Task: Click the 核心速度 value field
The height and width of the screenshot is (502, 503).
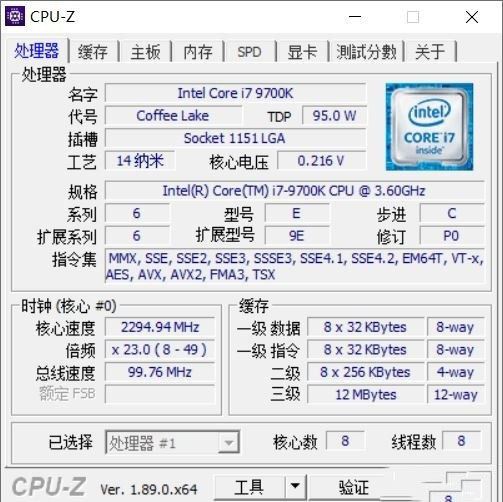Action: point(160,327)
